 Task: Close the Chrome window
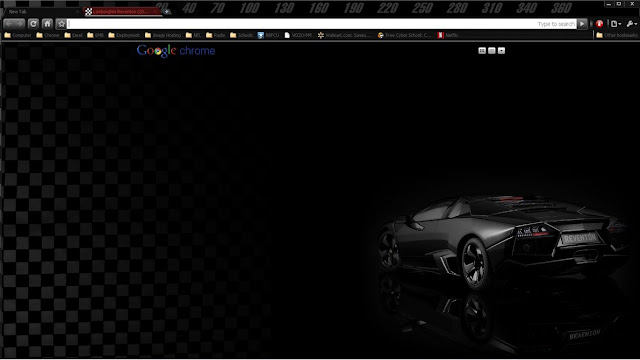coord(632,4)
